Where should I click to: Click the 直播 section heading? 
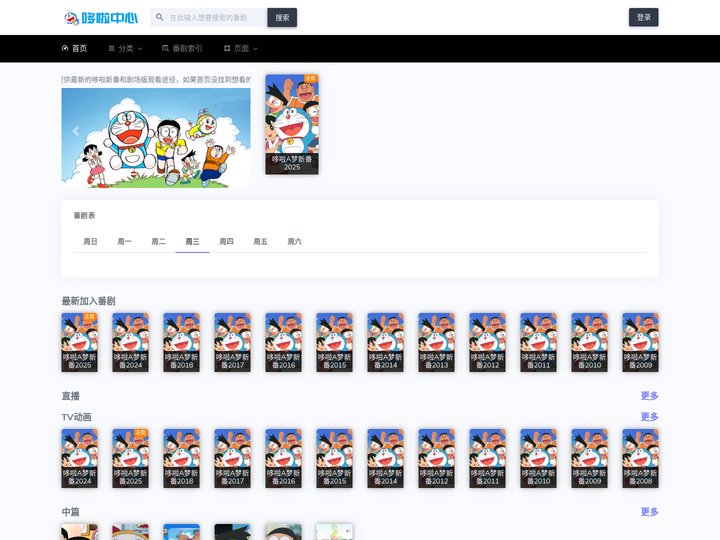pyautogui.click(x=71, y=396)
